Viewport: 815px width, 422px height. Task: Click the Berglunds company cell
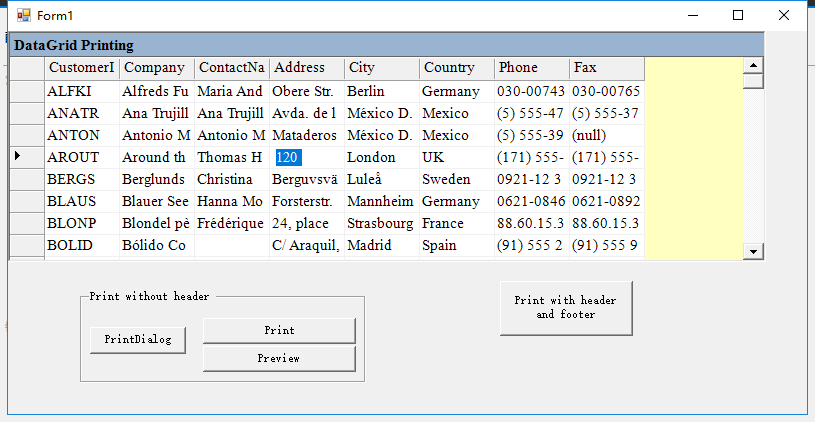click(x=157, y=179)
